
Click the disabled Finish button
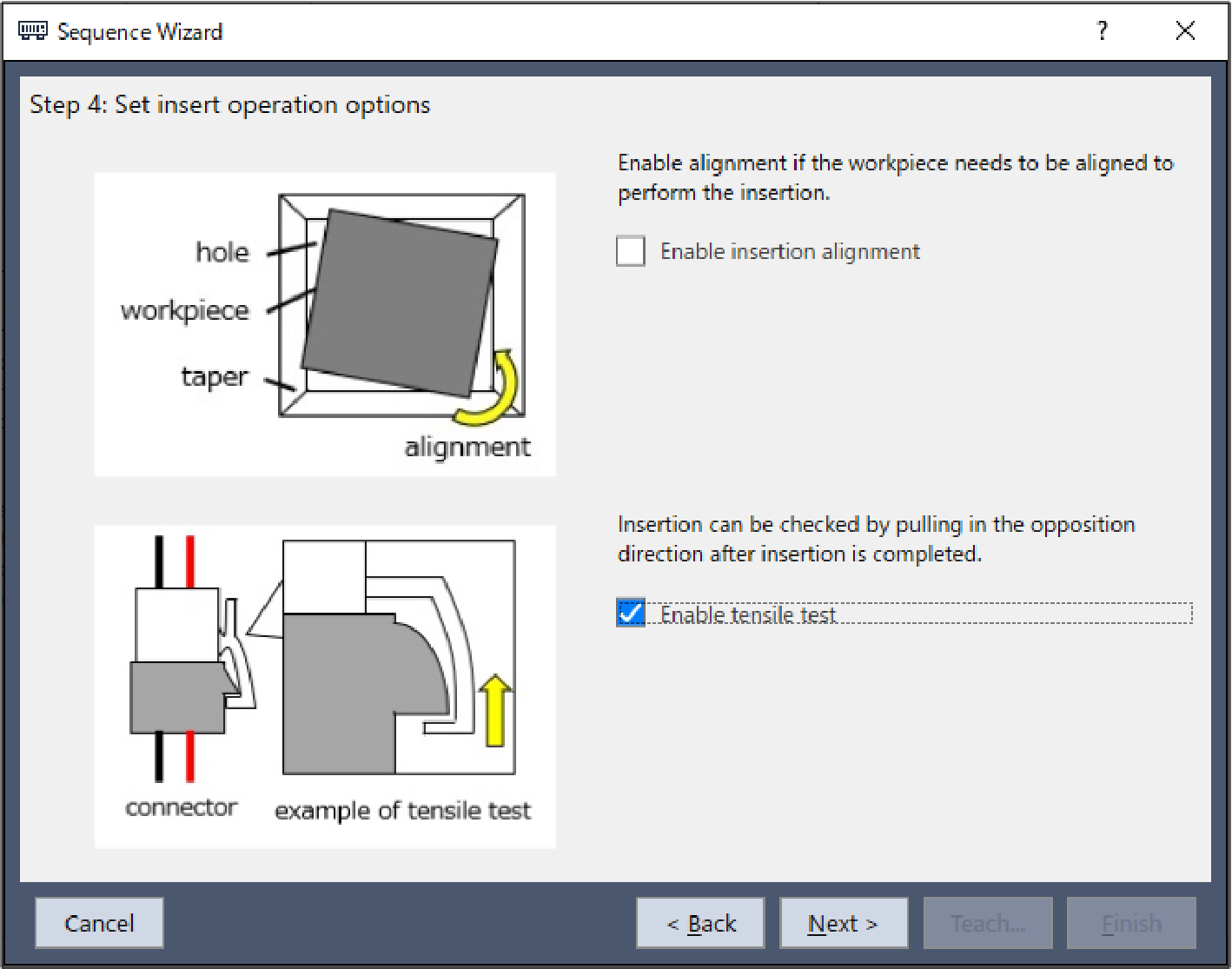[1131, 923]
